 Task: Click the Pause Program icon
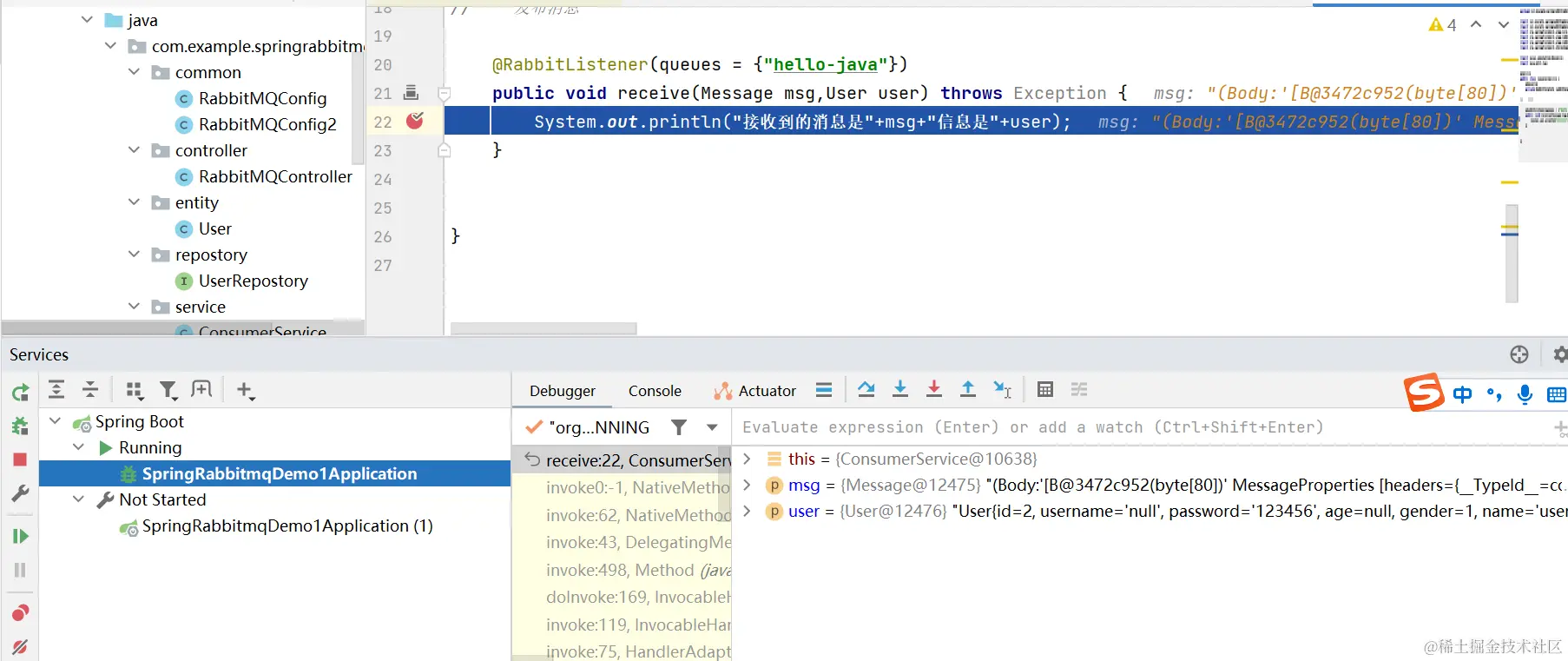[x=20, y=570]
